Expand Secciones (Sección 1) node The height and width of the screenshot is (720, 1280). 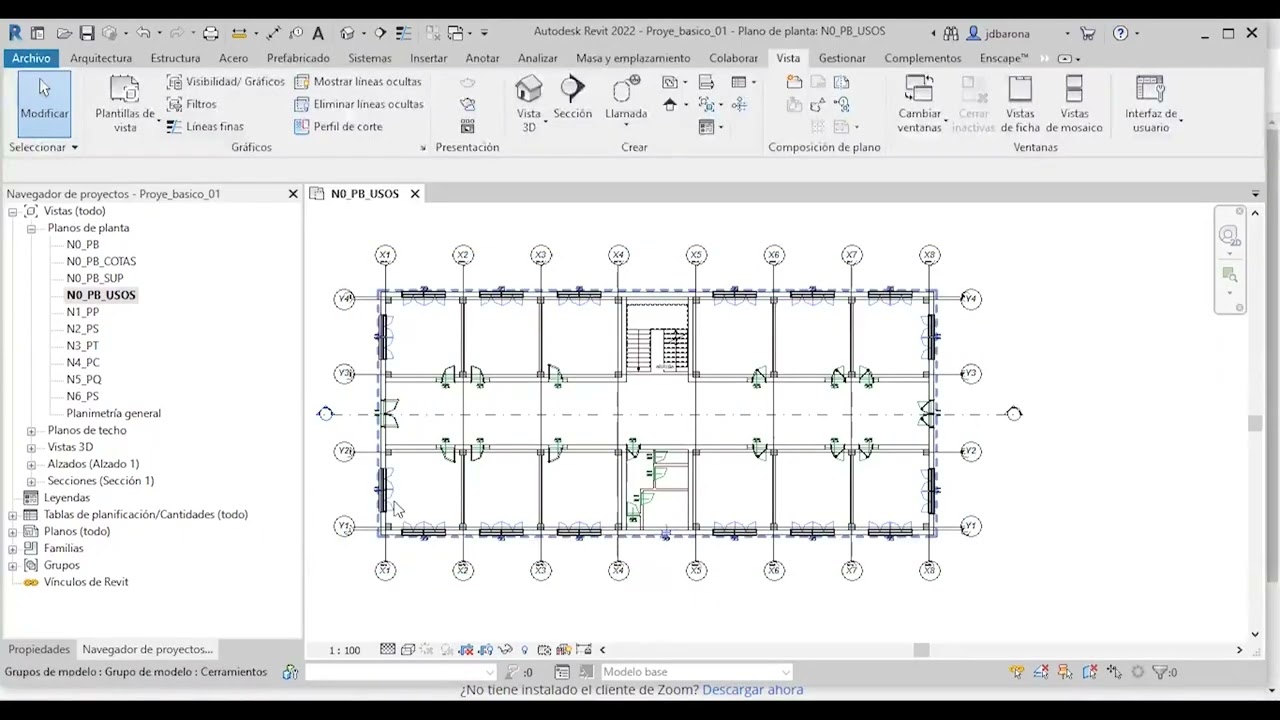click(x=31, y=481)
